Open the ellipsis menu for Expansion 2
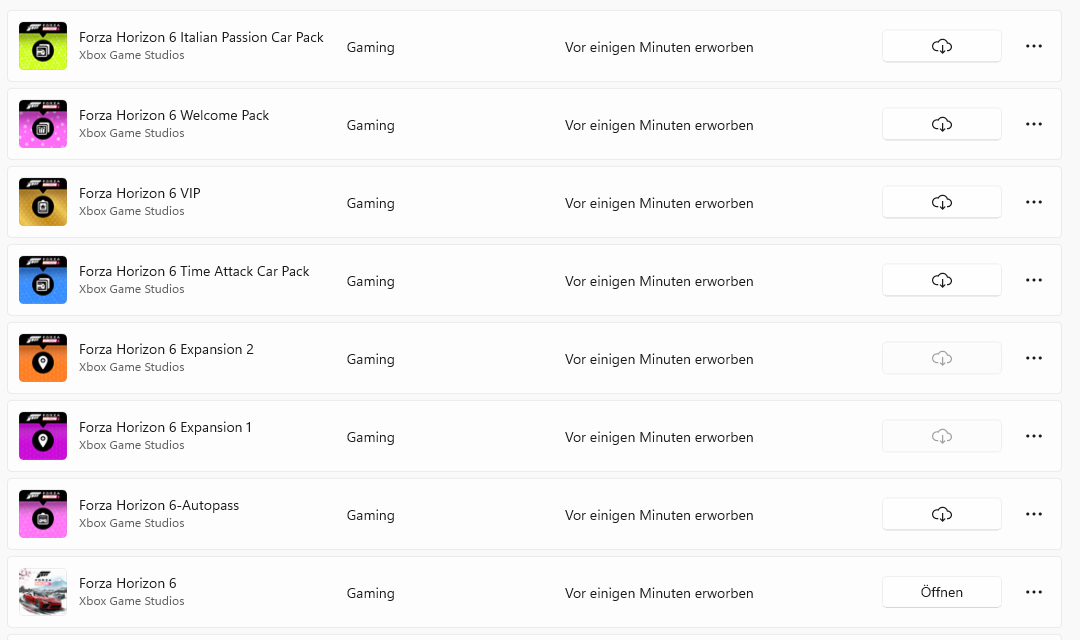1080x640 pixels. click(1034, 358)
